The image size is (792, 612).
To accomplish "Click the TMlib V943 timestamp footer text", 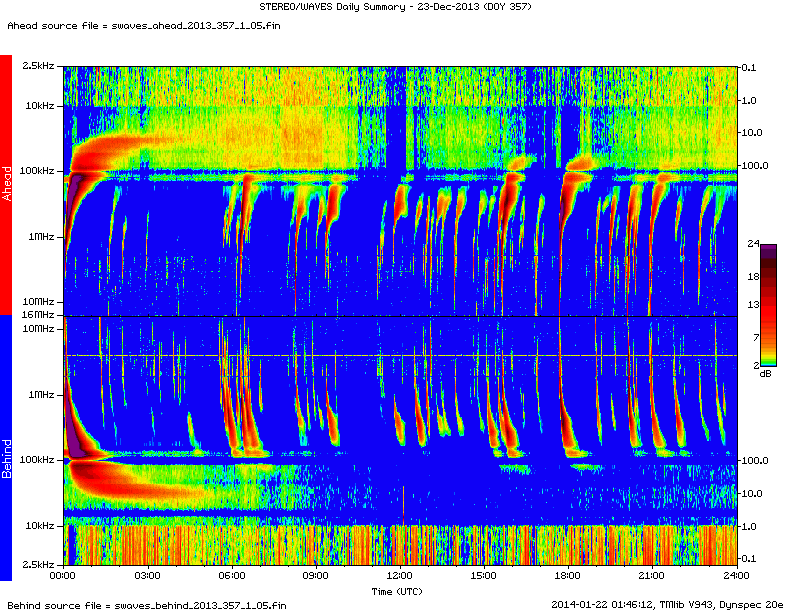I will pyautogui.click(x=668, y=604).
